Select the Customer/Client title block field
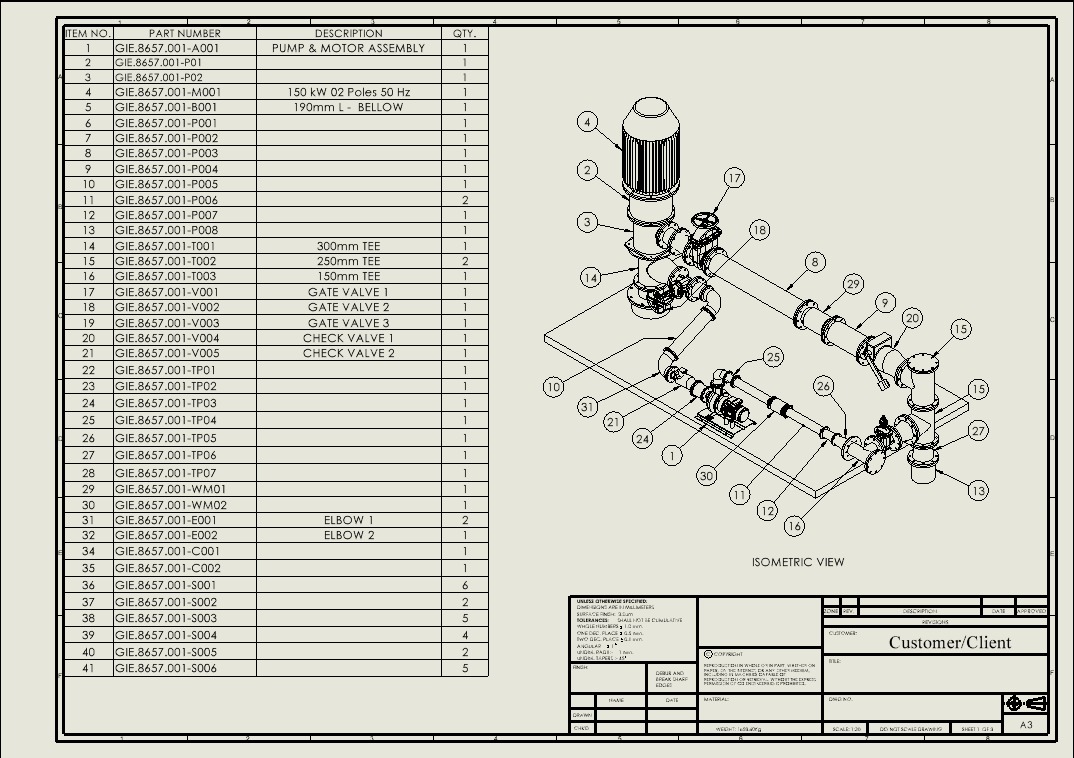1074x758 pixels. click(x=949, y=642)
